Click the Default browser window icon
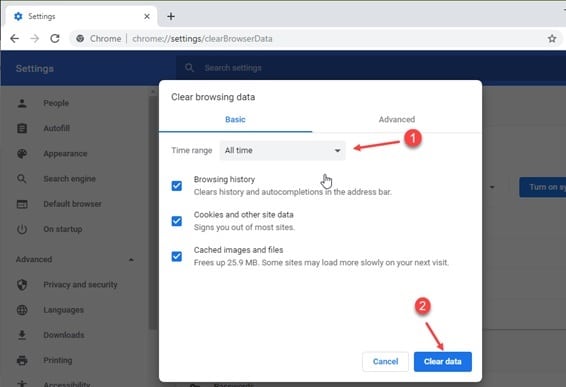Image resolution: width=566 pixels, height=387 pixels. pyautogui.click(x=22, y=204)
